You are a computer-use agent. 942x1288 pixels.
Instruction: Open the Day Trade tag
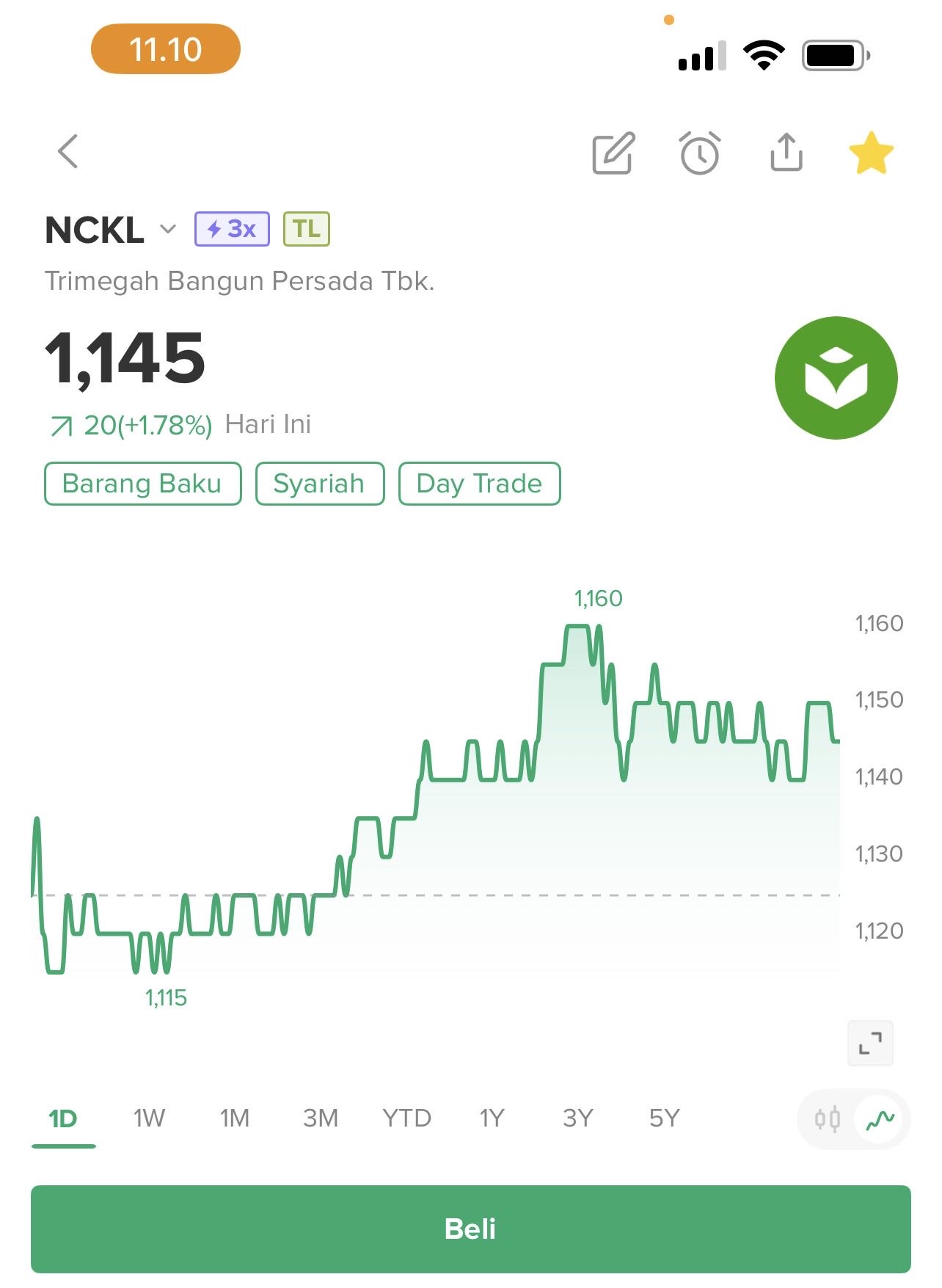click(479, 484)
